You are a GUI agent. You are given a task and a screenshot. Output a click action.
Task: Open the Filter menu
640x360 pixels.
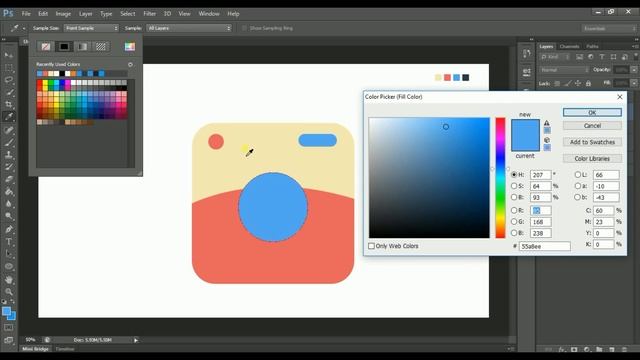pos(149,13)
